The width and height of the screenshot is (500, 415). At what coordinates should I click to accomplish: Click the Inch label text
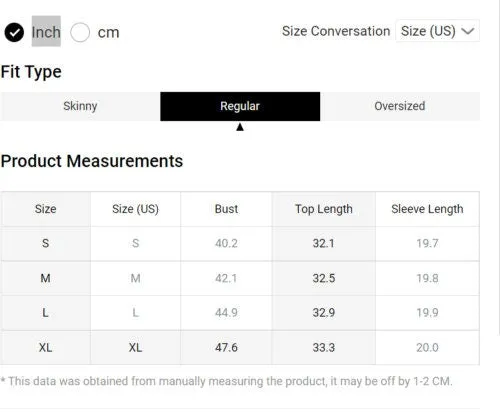[x=46, y=32]
